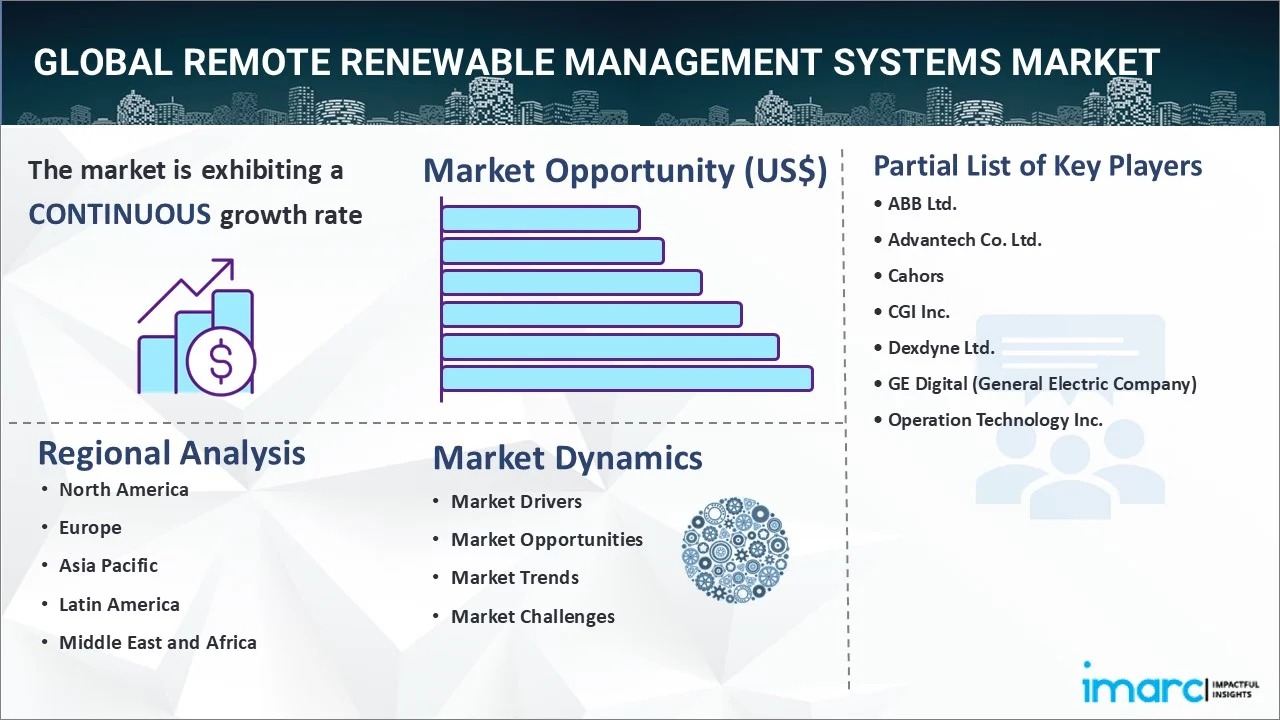1280x720 pixels.
Task: Click the Market Opportunity (US$) heading
Action: pyautogui.click(x=625, y=171)
